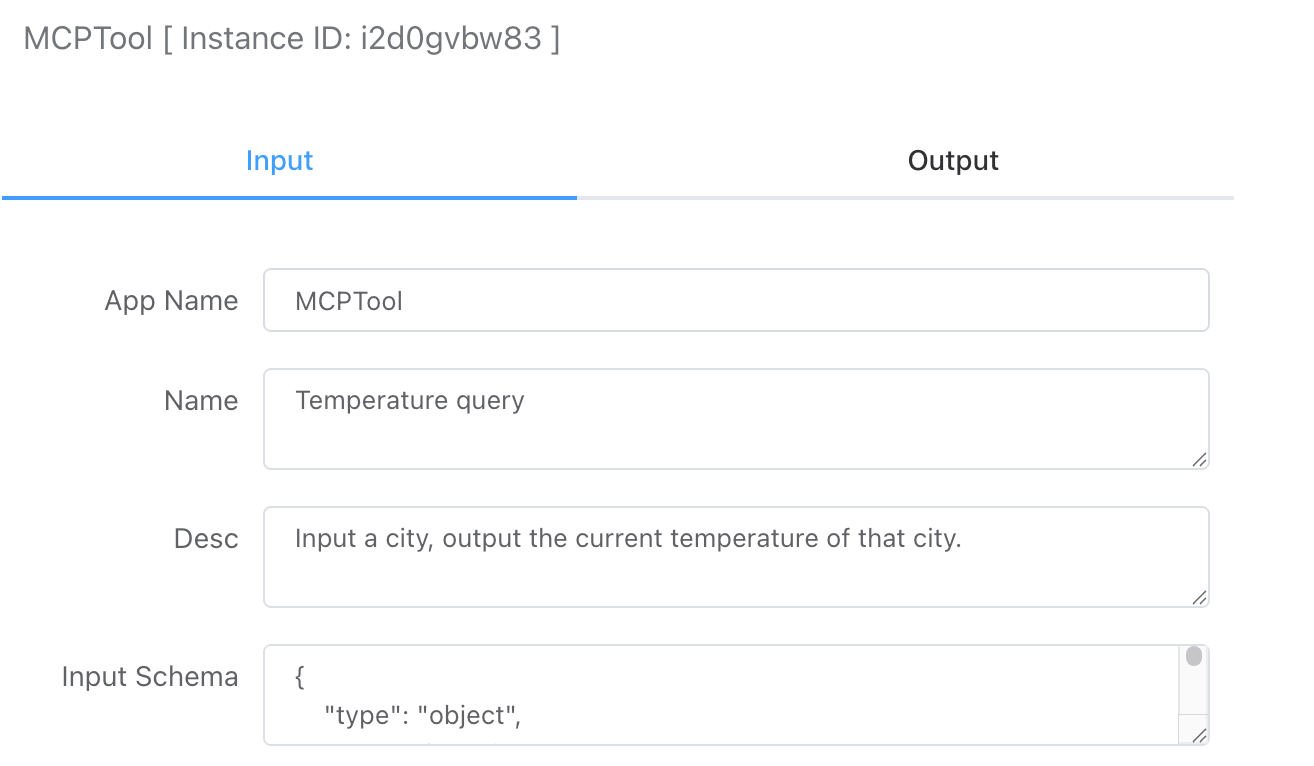This screenshot has width=1314, height=766.
Task: Click the Desc field label
Action: 206,539
